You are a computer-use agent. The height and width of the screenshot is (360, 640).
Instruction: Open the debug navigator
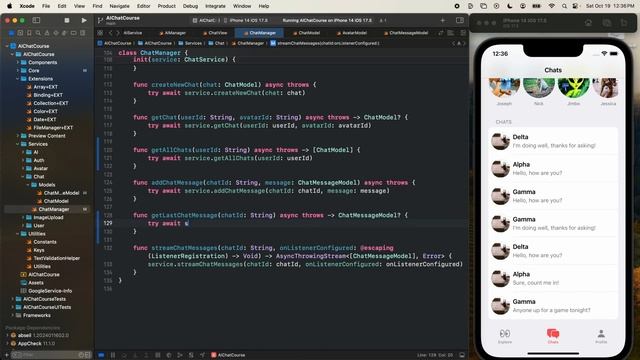point(64,33)
